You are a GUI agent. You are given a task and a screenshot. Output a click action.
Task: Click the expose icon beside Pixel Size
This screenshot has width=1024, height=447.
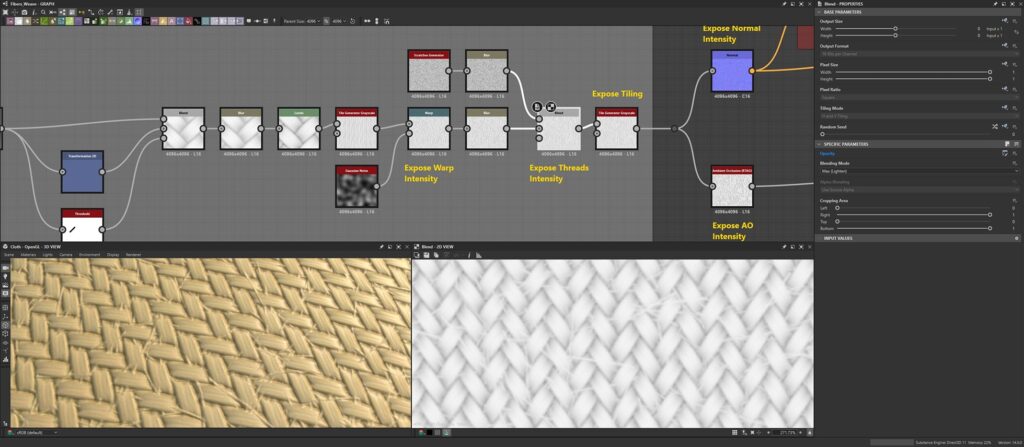click(x=1004, y=64)
